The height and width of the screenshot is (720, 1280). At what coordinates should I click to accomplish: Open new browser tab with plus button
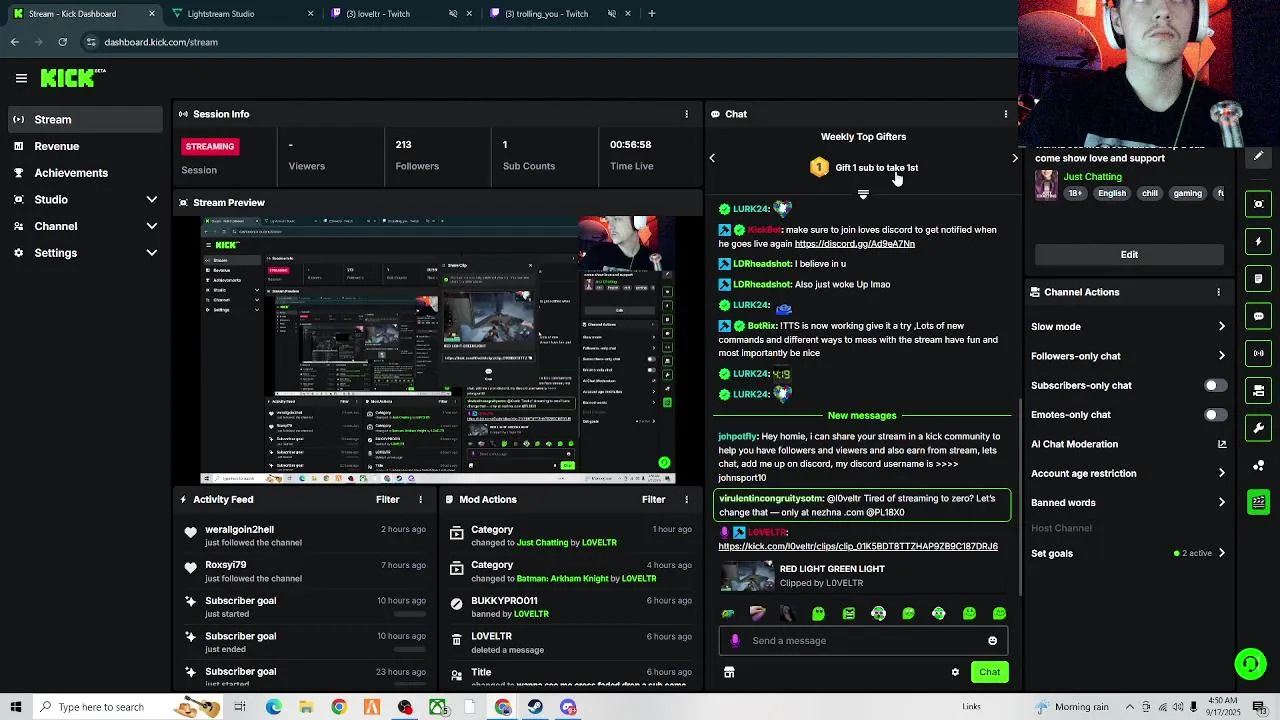(651, 14)
